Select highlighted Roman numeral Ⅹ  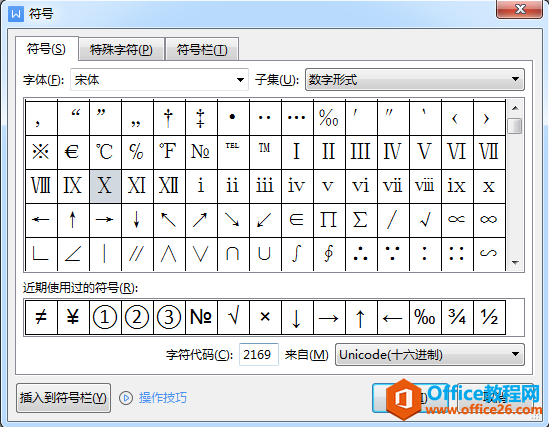click(x=105, y=186)
